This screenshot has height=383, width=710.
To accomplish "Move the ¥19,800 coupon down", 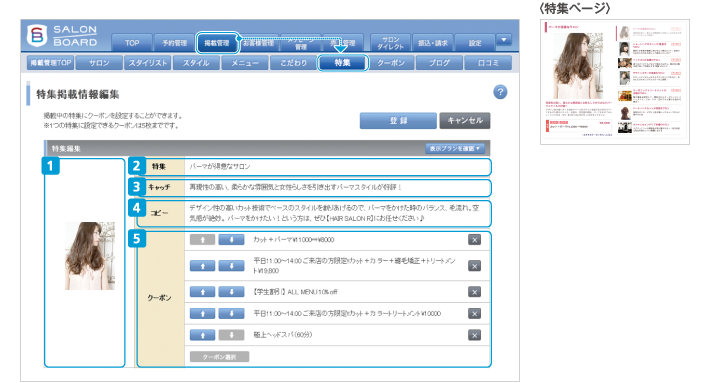I will pos(231,266).
